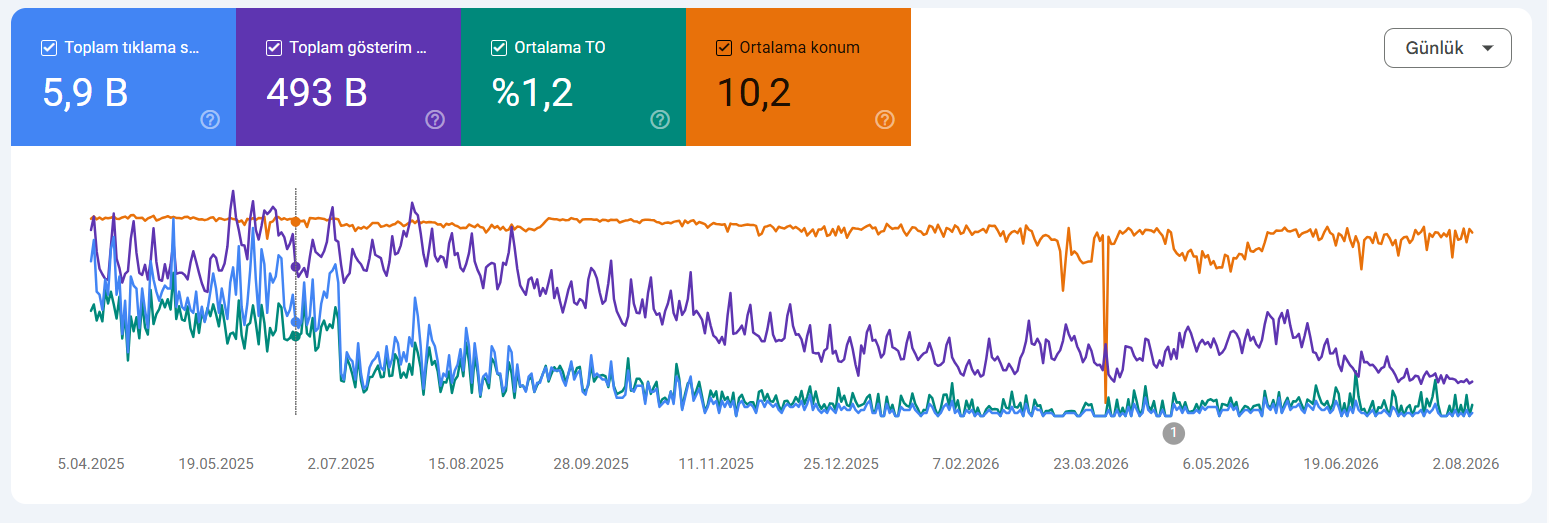The width and height of the screenshot is (1549, 523).
Task: Uncheck the Toplam tıklama checkbox
Action: [49, 47]
